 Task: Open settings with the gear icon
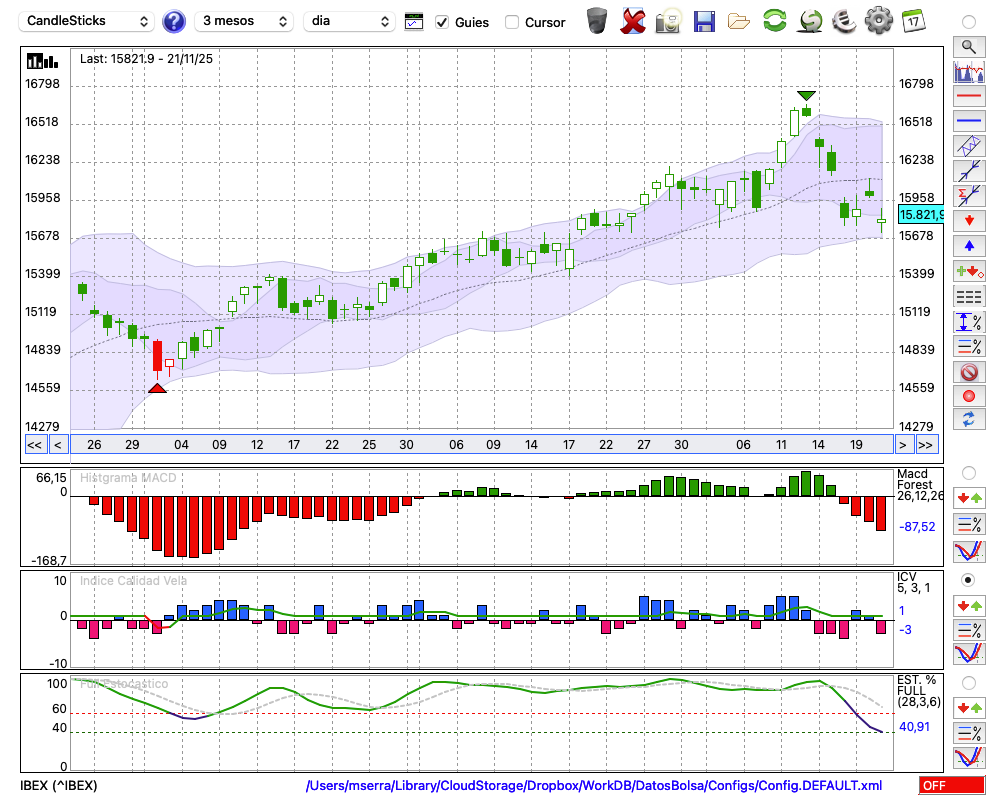click(x=879, y=20)
